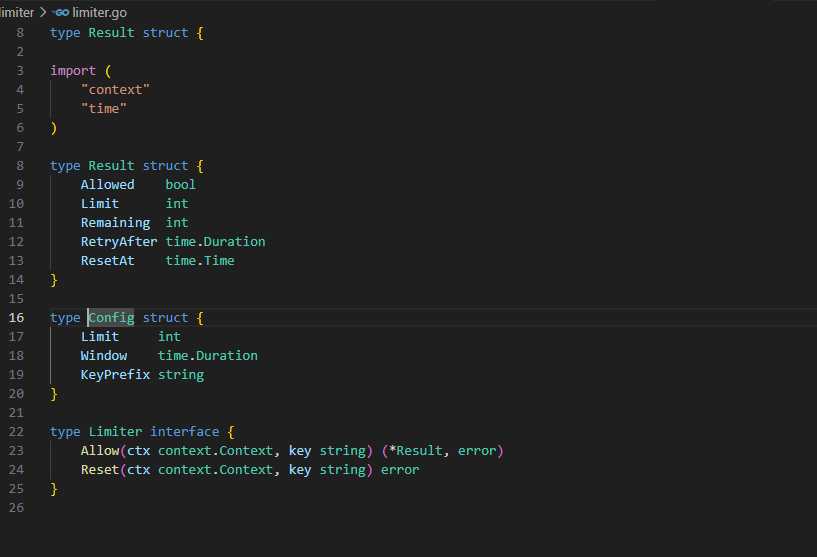Viewport: 817px width, 557px height.
Task: Click context.Context parameter type on line 23
Action: click(x=216, y=451)
